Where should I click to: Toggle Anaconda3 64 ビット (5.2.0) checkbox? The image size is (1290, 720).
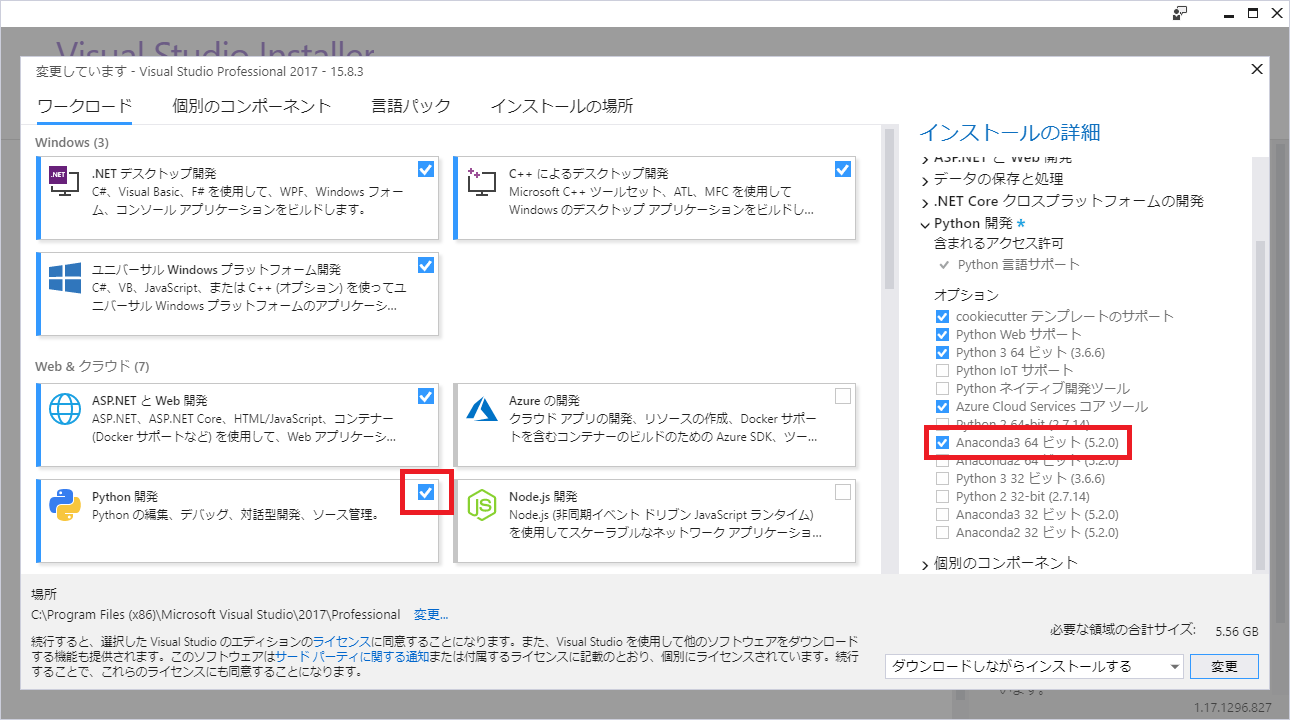tap(942, 442)
